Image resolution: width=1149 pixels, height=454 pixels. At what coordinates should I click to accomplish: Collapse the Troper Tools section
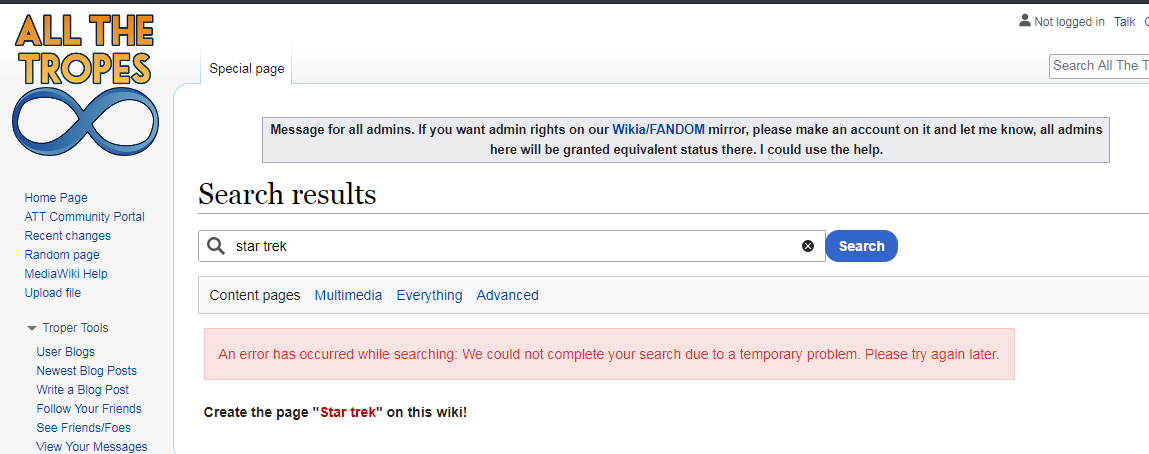tap(32, 328)
